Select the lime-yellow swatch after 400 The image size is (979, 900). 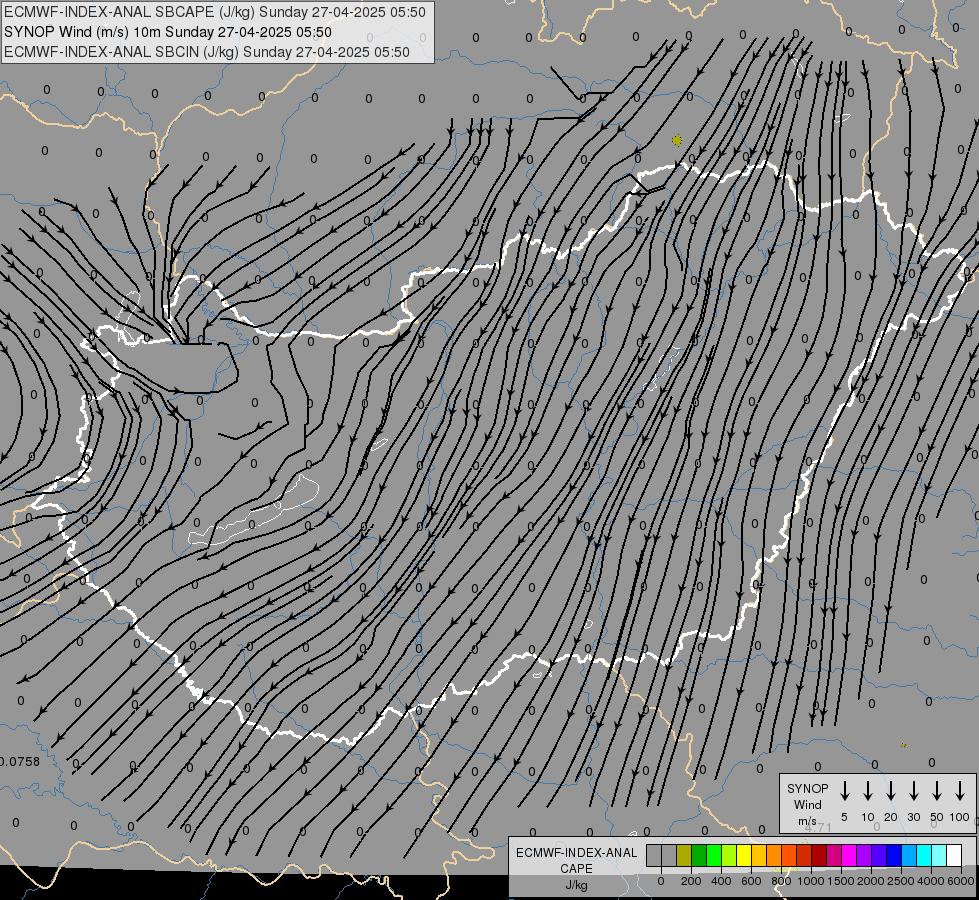point(729,855)
